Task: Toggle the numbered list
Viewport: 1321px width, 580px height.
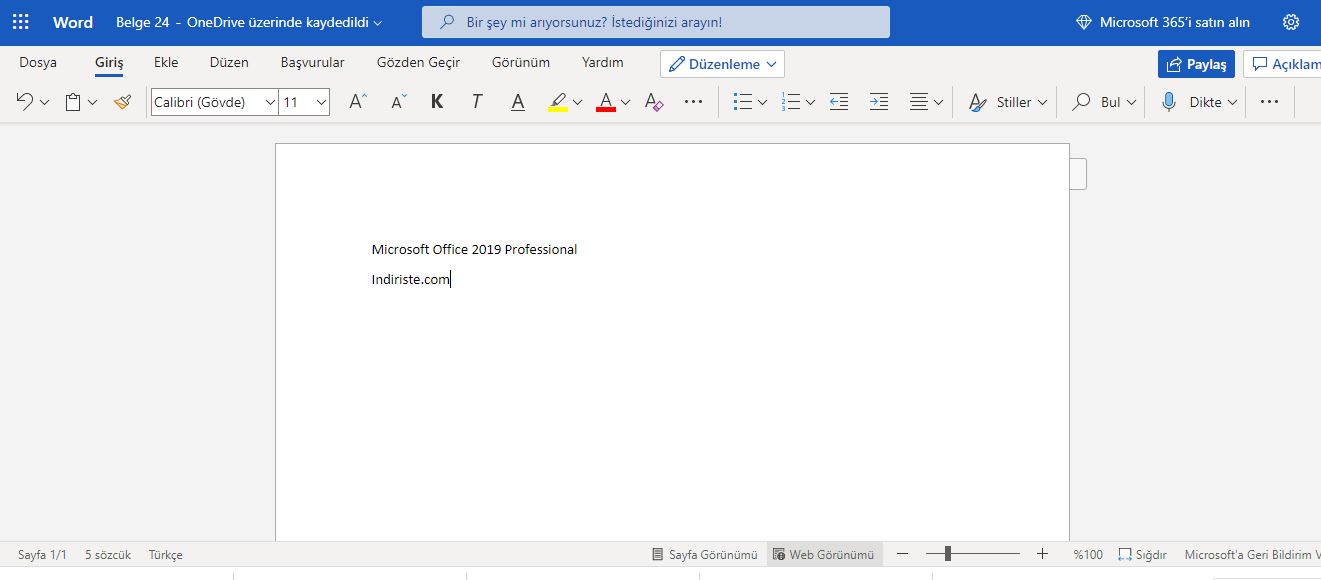Action: coord(790,102)
